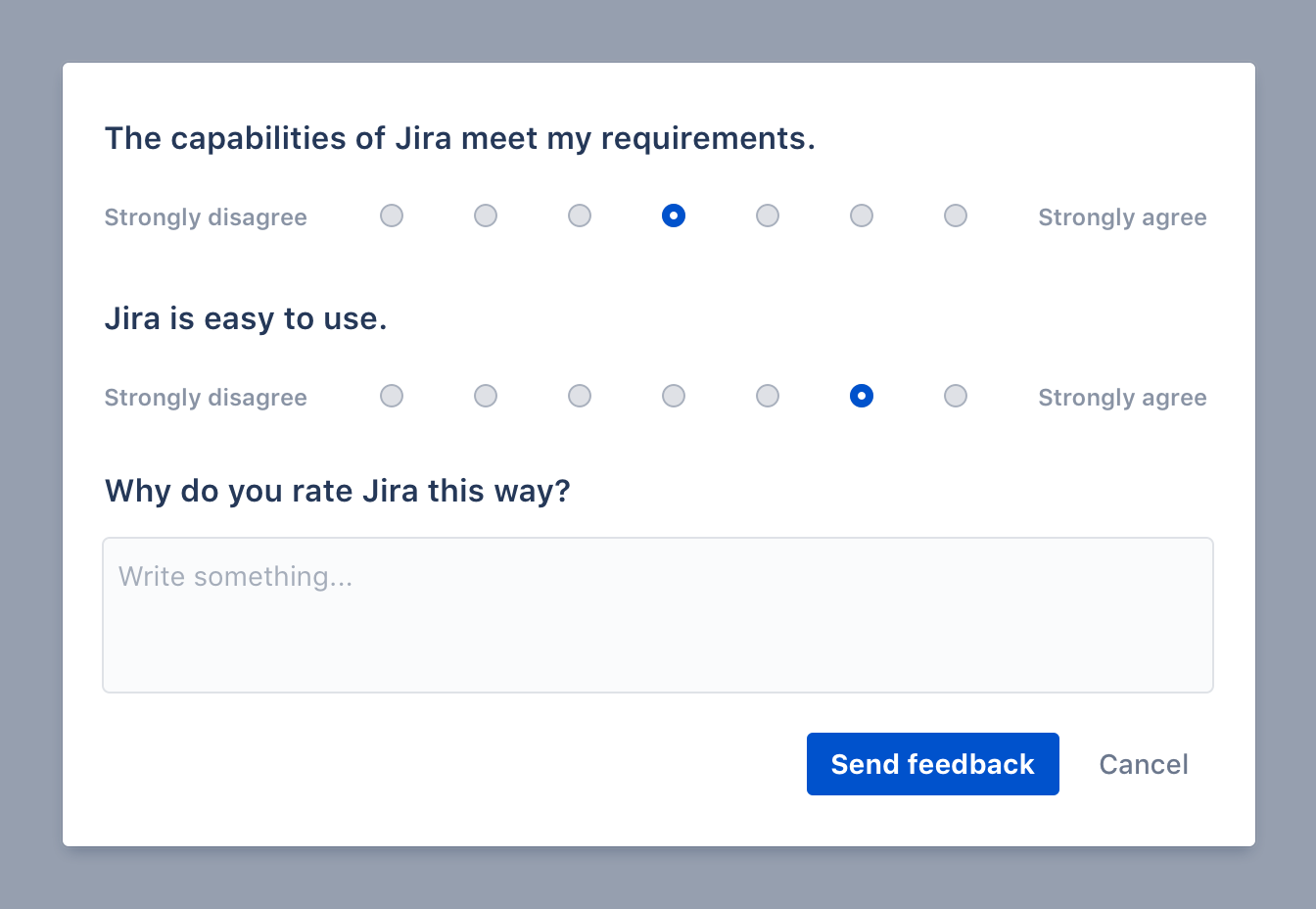Click the 'Why do you rate Jira this way?' heading
This screenshot has width=1316, height=909.
click(337, 491)
